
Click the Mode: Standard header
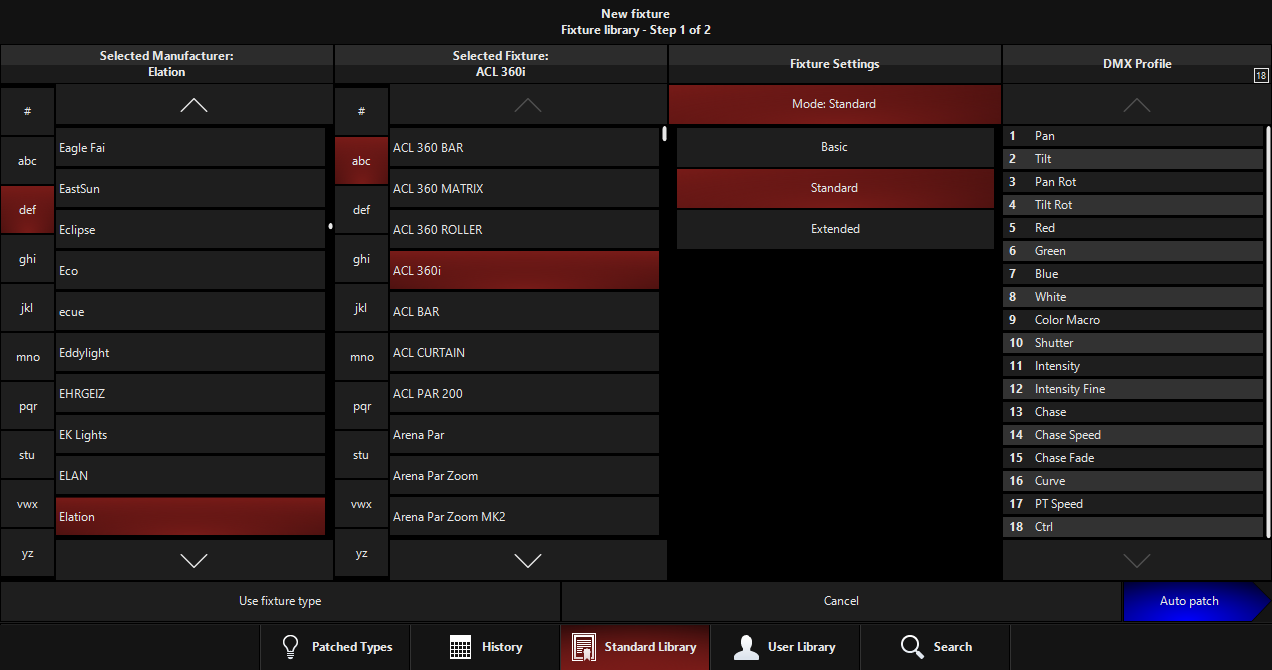[835, 104]
